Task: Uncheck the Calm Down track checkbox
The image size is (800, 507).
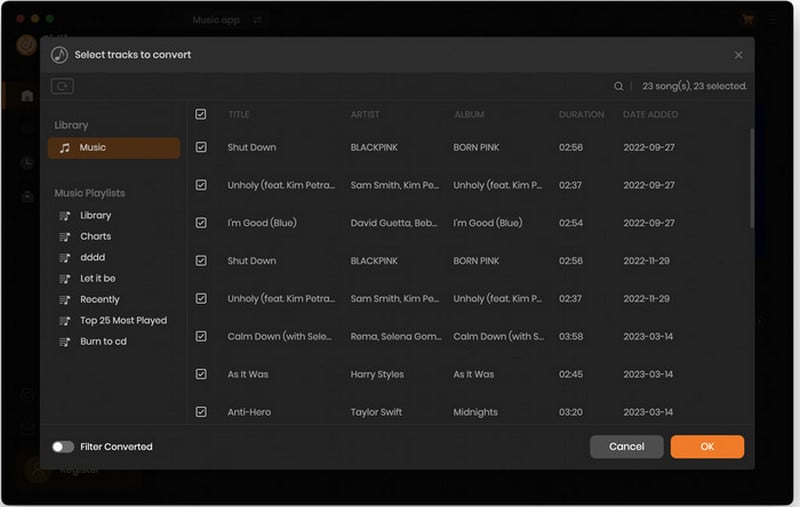Action: pos(201,336)
